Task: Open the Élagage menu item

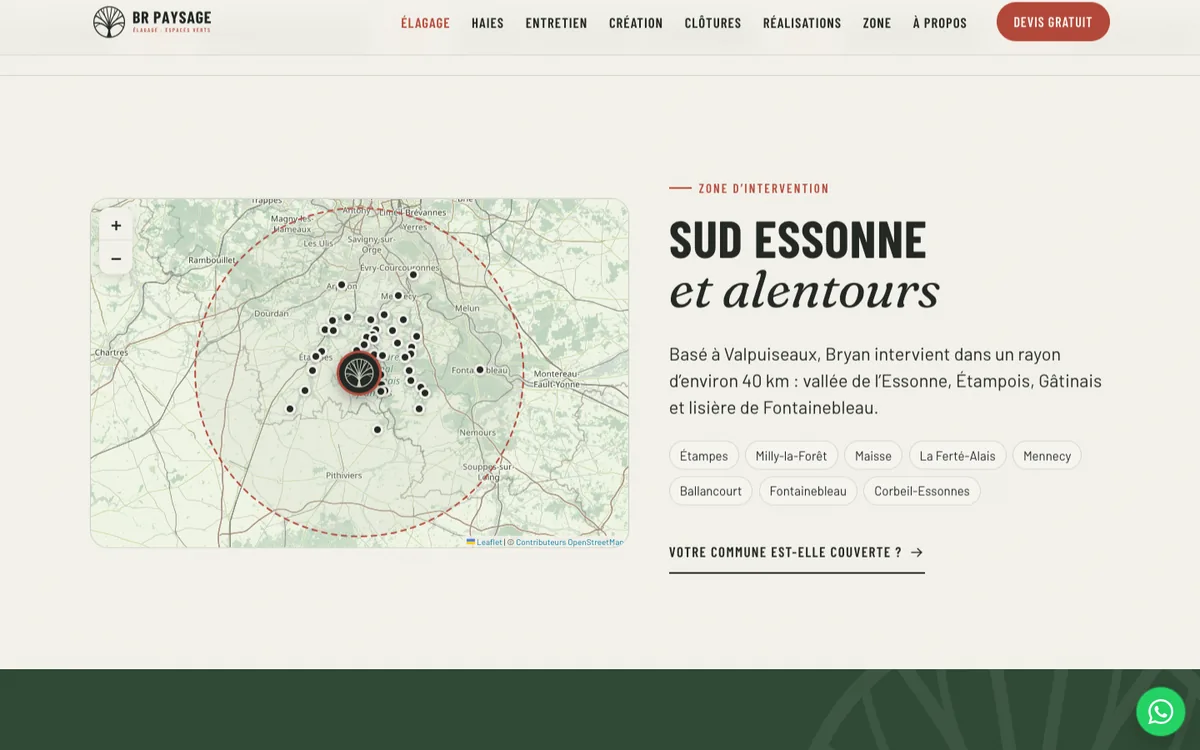Action: (x=425, y=23)
